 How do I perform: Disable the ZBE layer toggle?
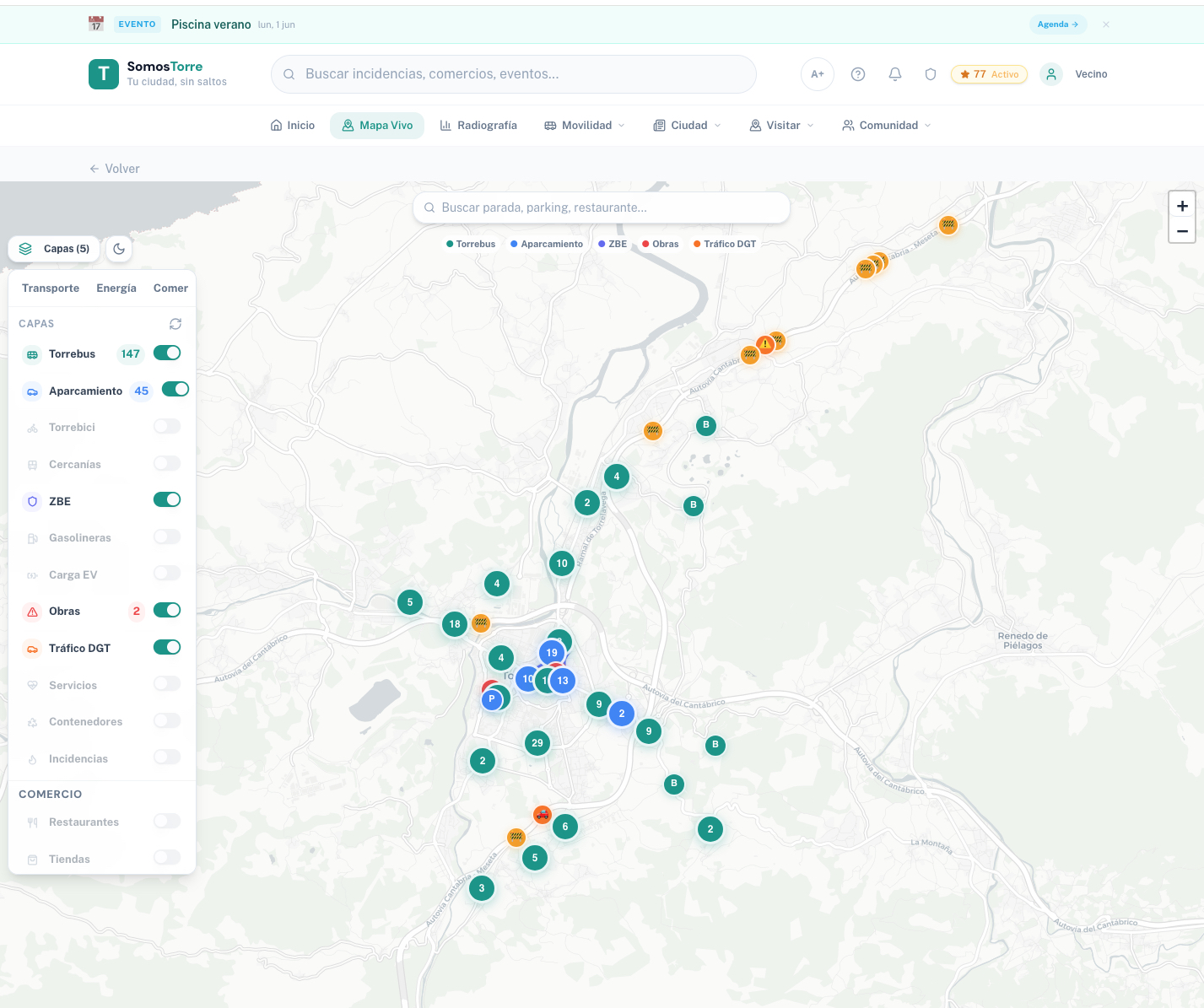167,499
